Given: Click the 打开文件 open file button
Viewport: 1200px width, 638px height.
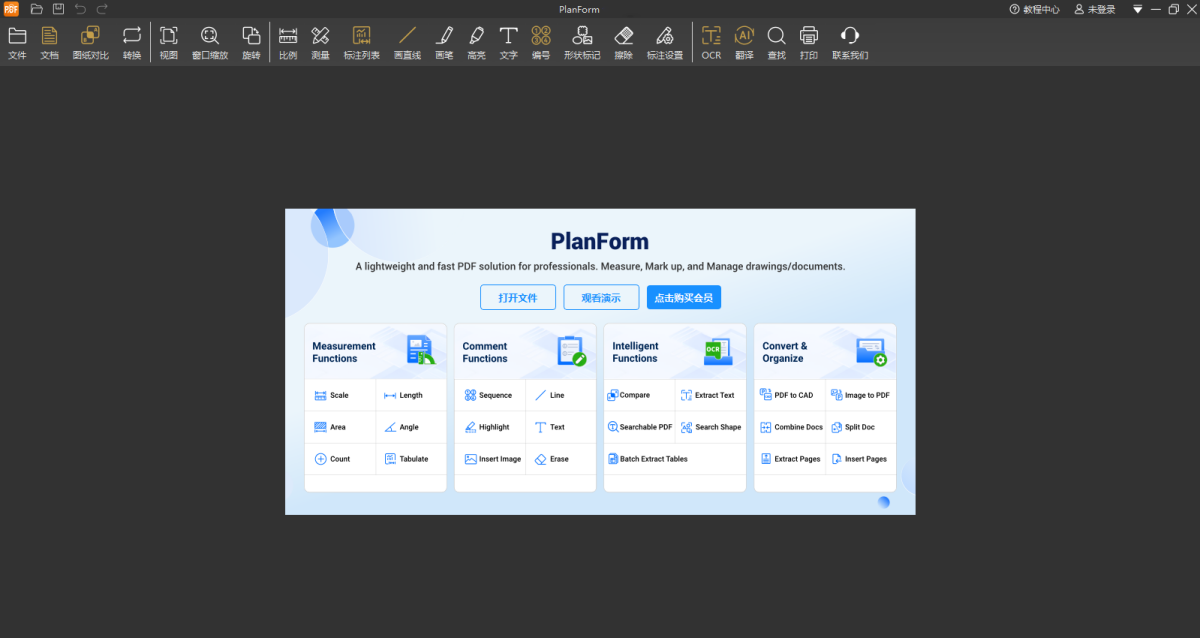Looking at the screenshot, I should point(517,297).
